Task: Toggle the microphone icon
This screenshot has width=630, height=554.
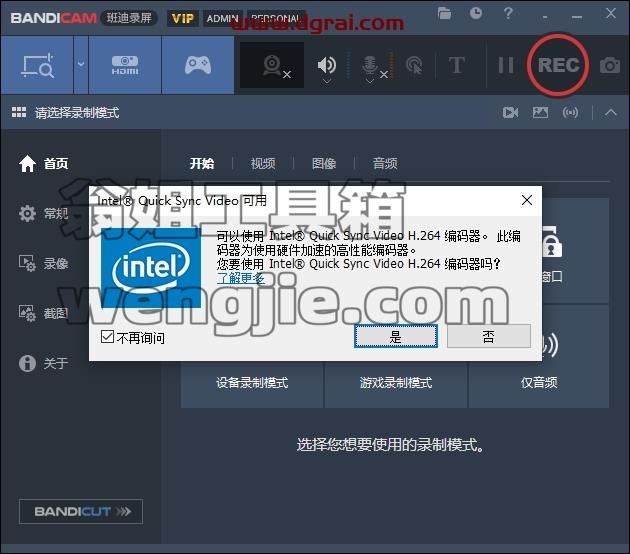Action: pyautogui.click(x=370, y=65)
